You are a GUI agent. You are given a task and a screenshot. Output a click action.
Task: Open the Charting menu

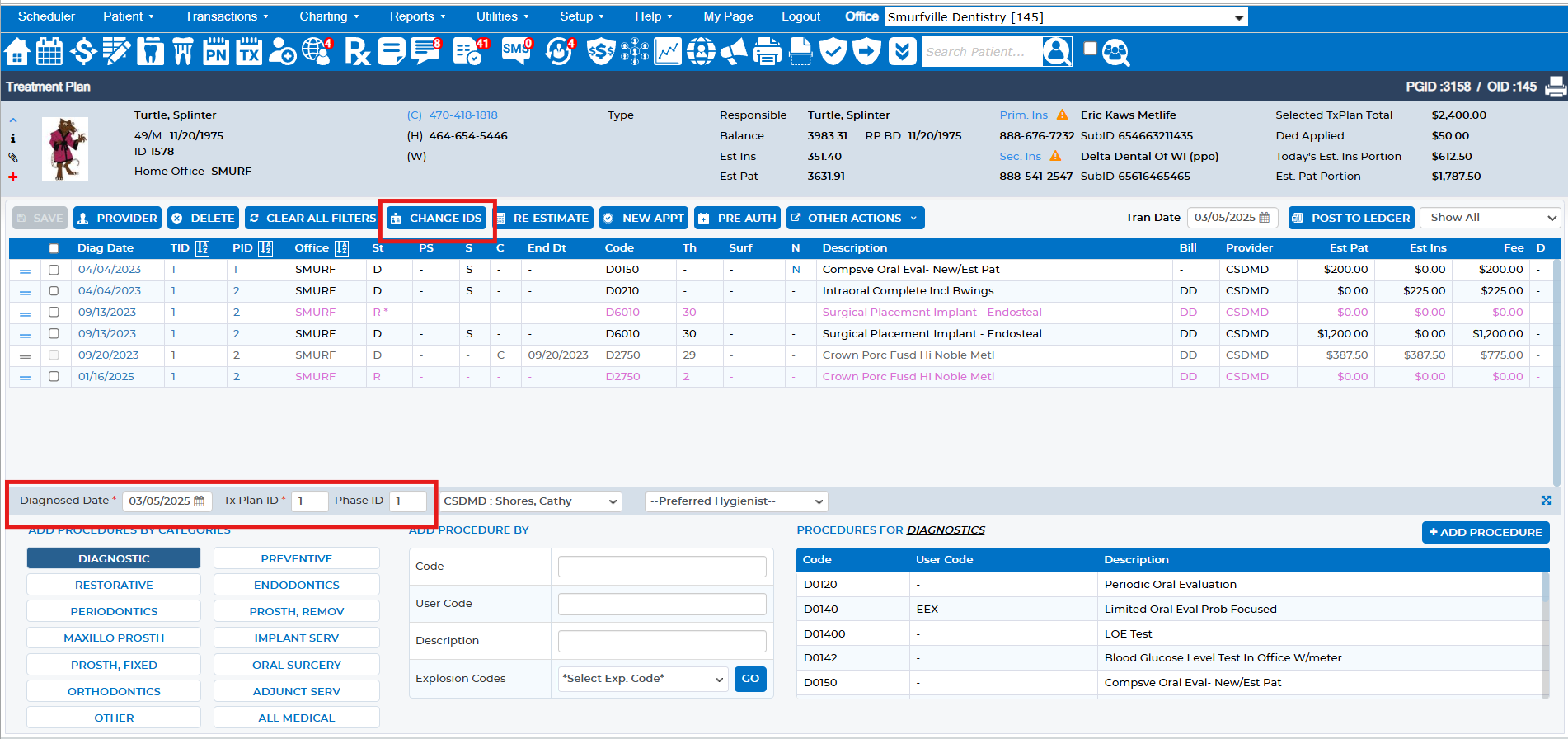(329, 16)
